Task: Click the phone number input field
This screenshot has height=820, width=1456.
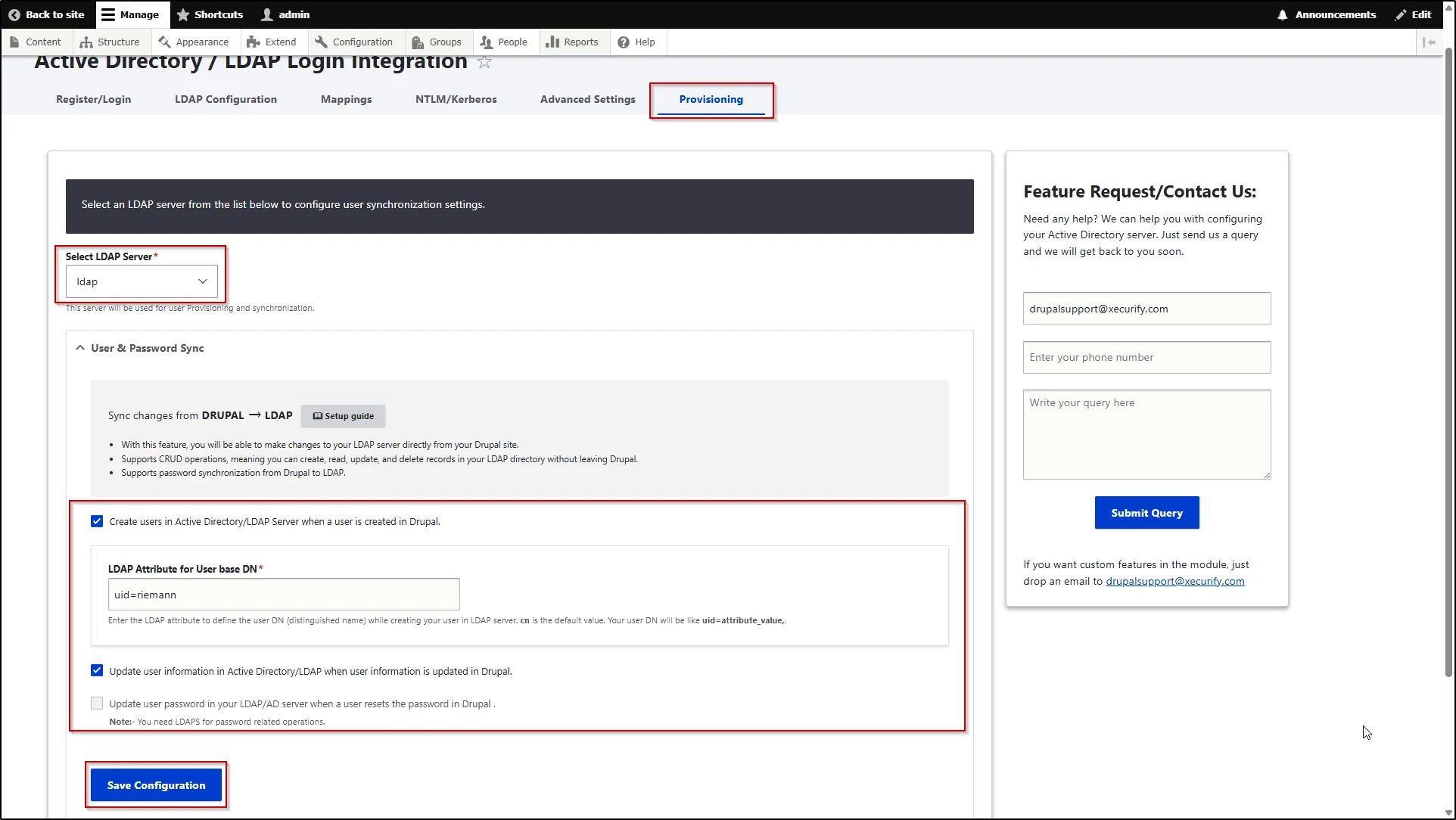Action: (x=1146, y=357)
